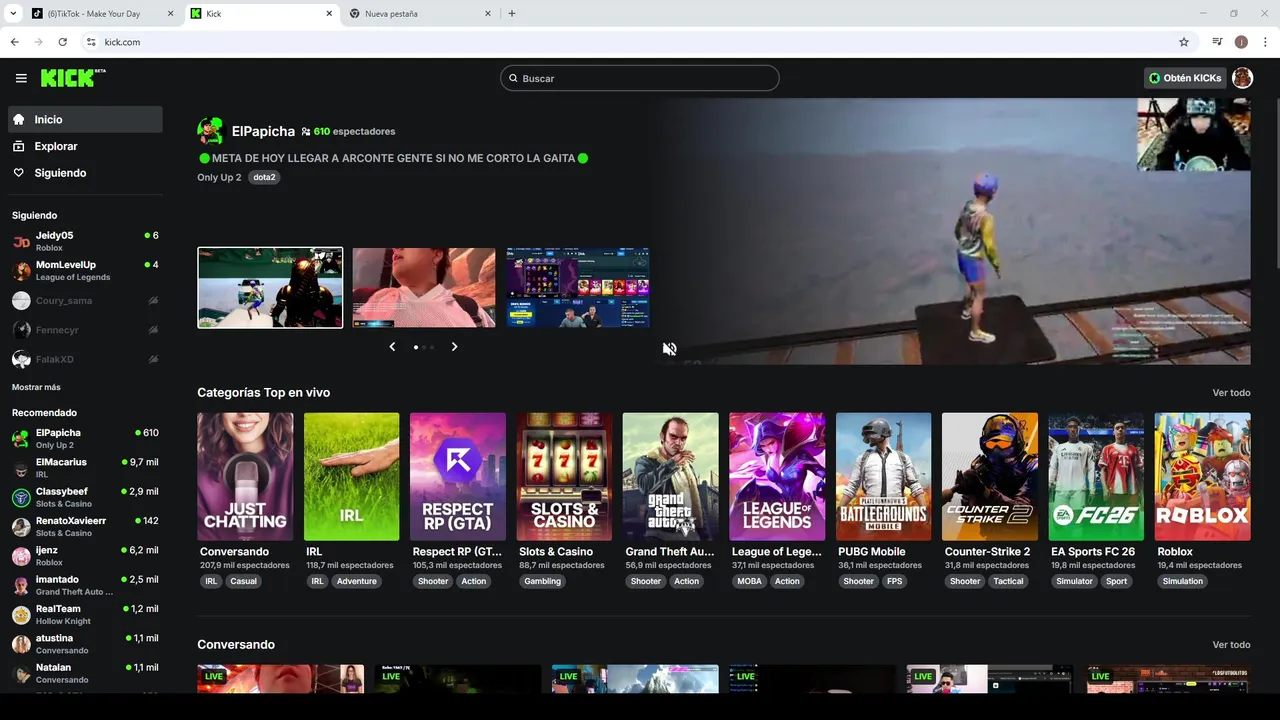
Task: Open League of Legends category card
Action: tap(777, 477)
